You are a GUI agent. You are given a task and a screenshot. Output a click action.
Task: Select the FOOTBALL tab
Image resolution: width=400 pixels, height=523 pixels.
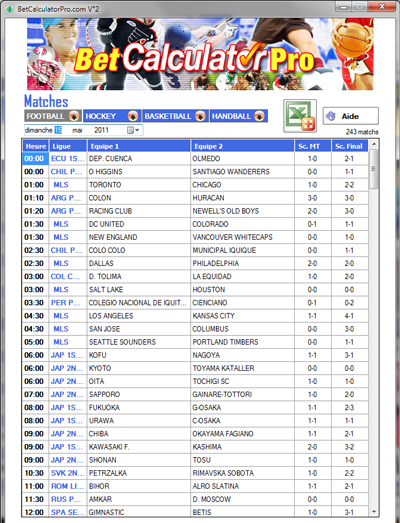pos(52,116)
